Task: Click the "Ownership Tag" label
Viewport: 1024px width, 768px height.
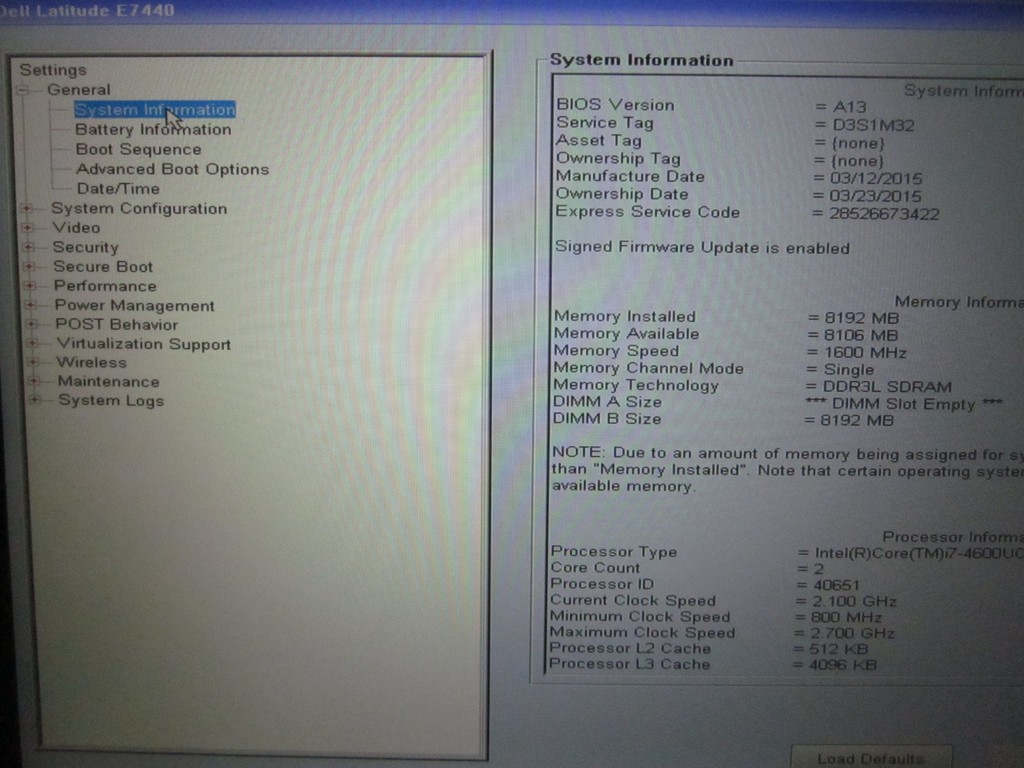Action: click(x=618, y=159)
